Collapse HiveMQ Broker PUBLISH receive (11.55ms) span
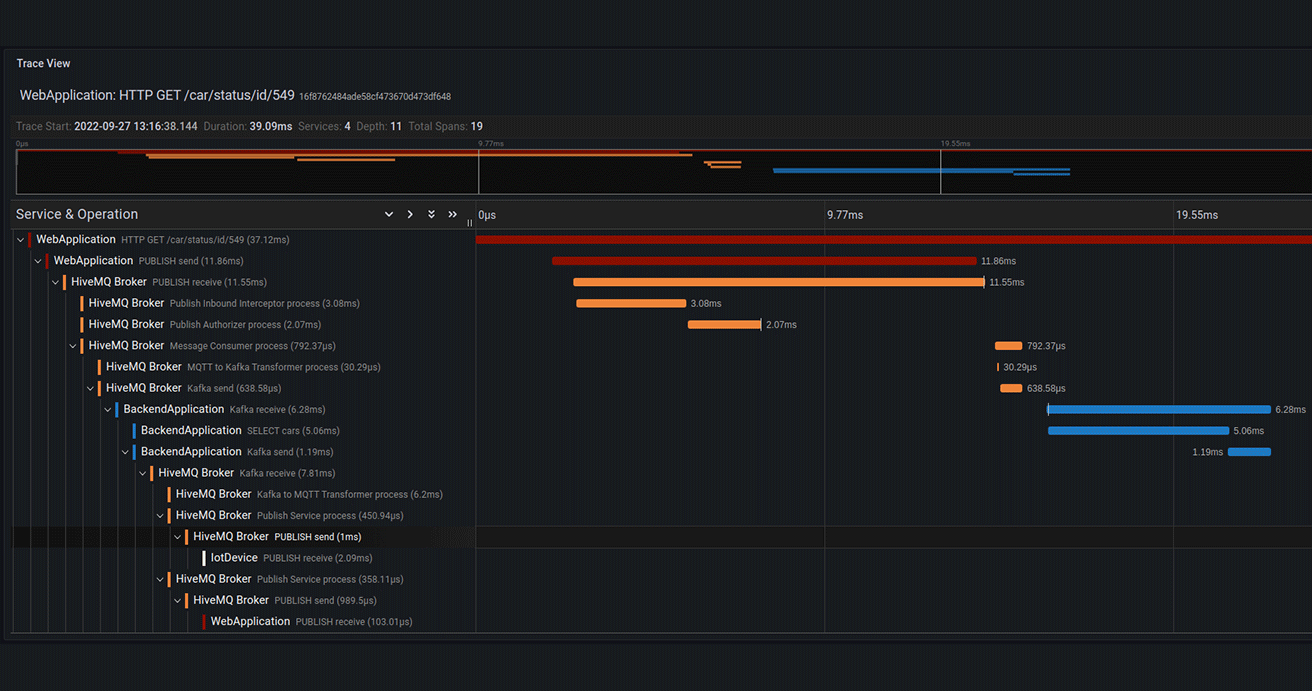Viewport: 1312px width, 691px height. (55, 282)
